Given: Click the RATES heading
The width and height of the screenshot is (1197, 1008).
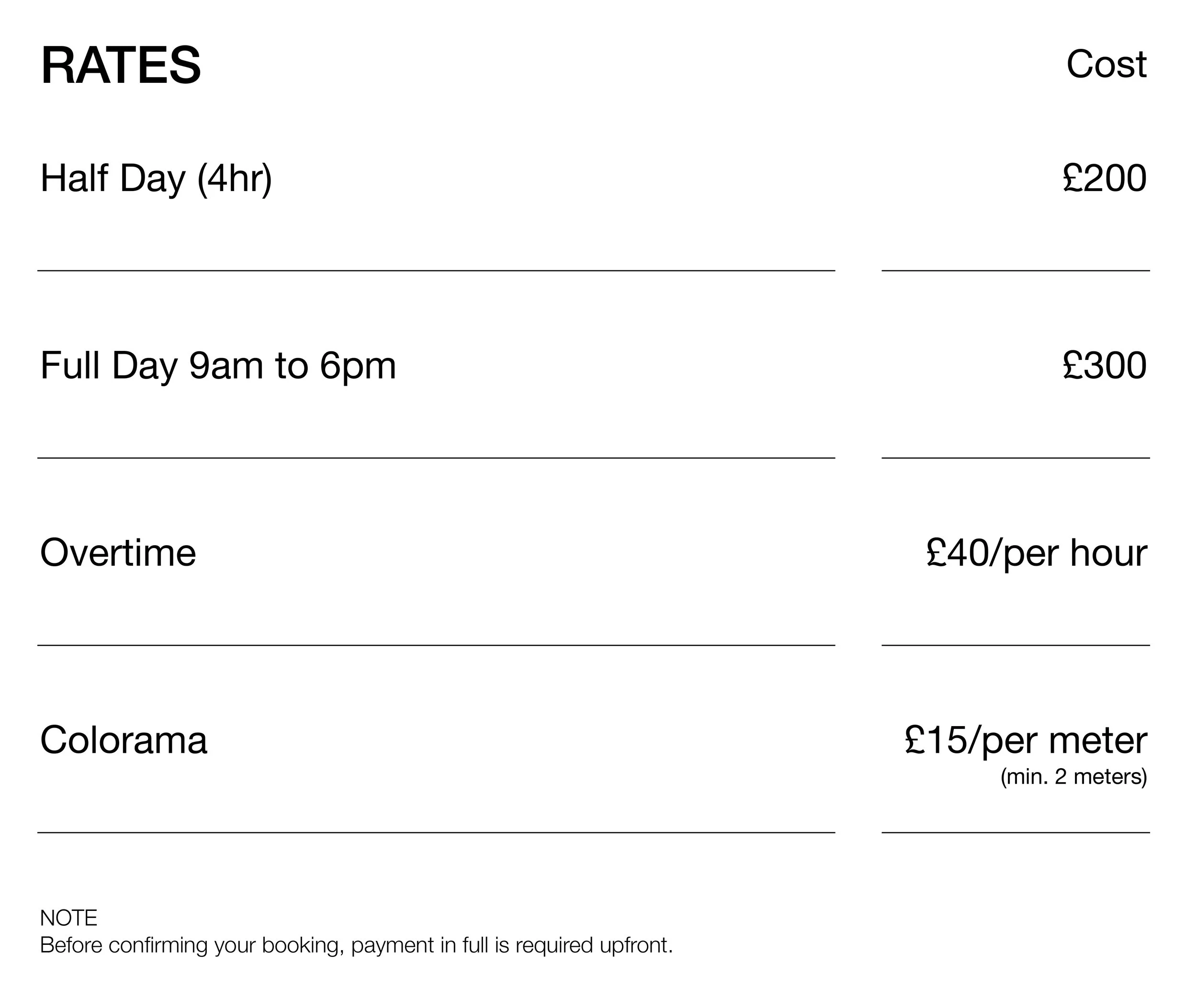Looking at the screenshot, I should point(121,65).
